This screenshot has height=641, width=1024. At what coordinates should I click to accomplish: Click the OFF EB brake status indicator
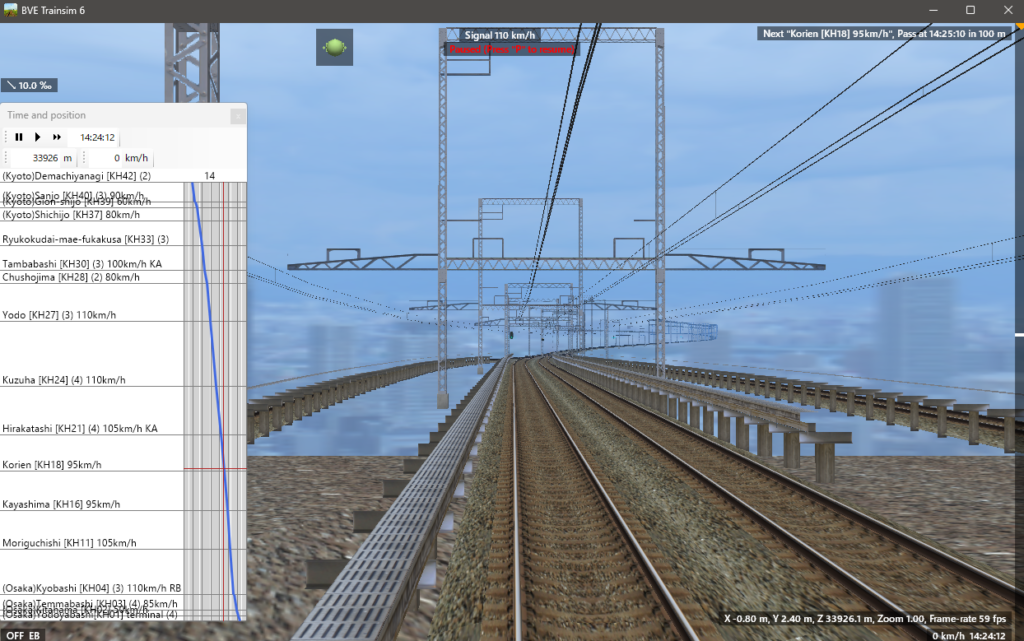(x=22, y=634)
